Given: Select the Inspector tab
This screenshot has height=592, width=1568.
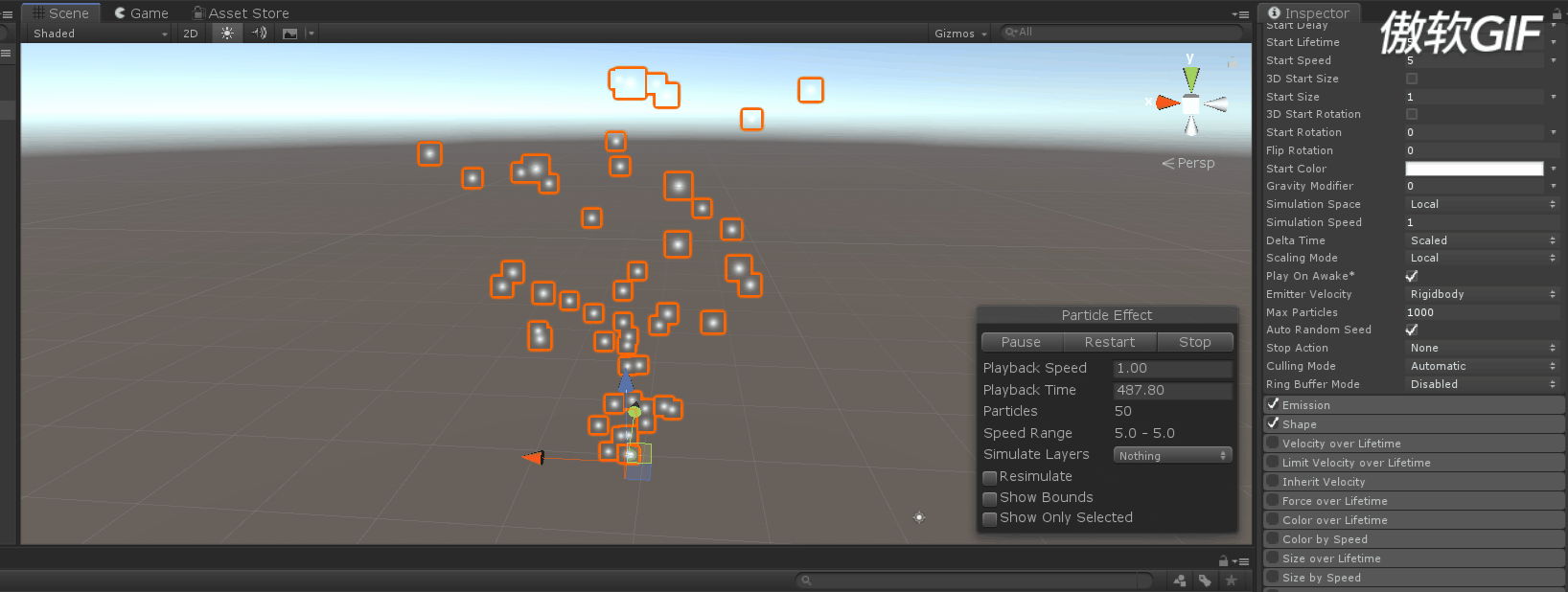Looking at the screenshot, I should [1308, 13].
